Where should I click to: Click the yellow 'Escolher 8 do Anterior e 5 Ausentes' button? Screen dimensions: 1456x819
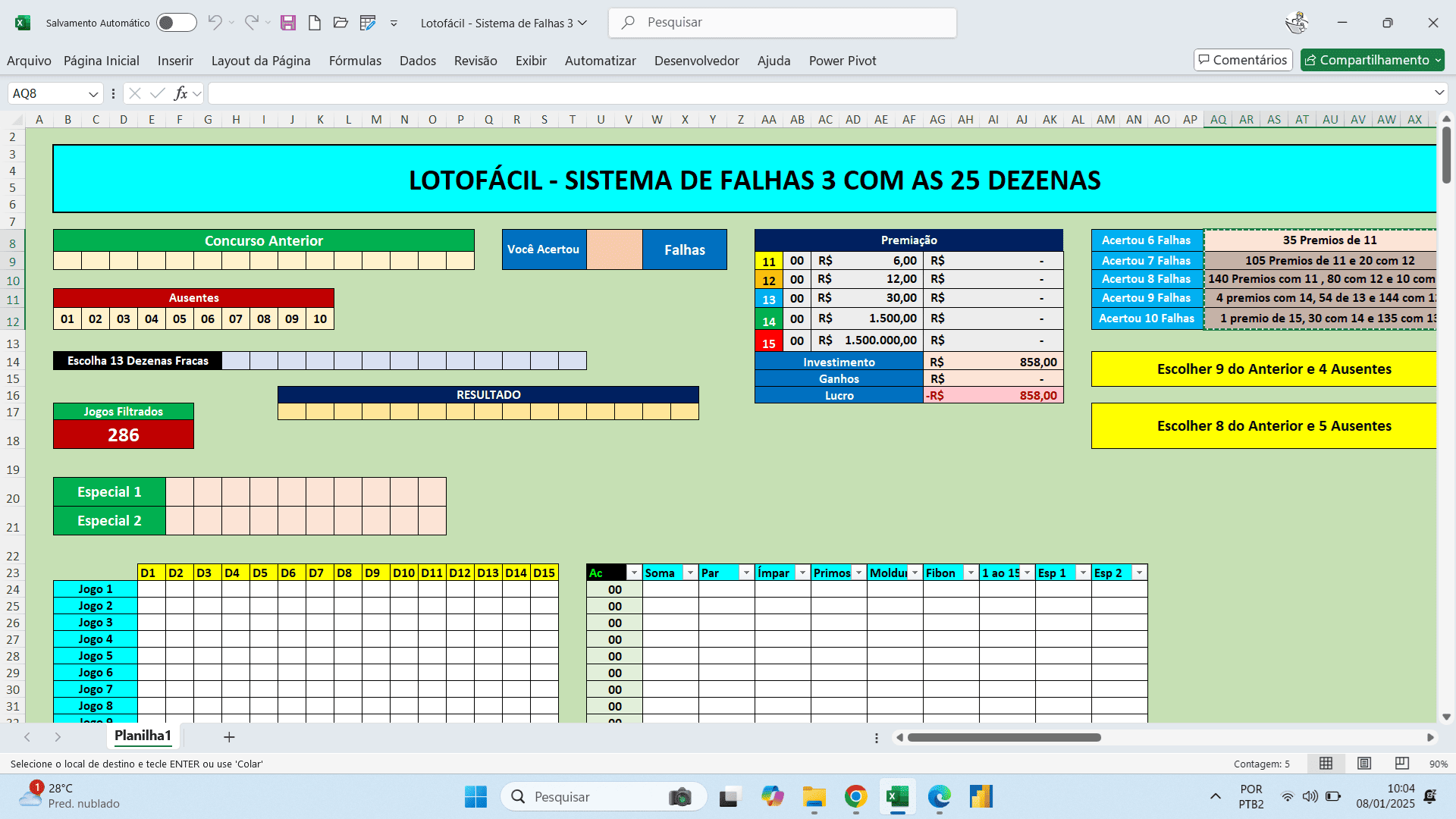1263,426
